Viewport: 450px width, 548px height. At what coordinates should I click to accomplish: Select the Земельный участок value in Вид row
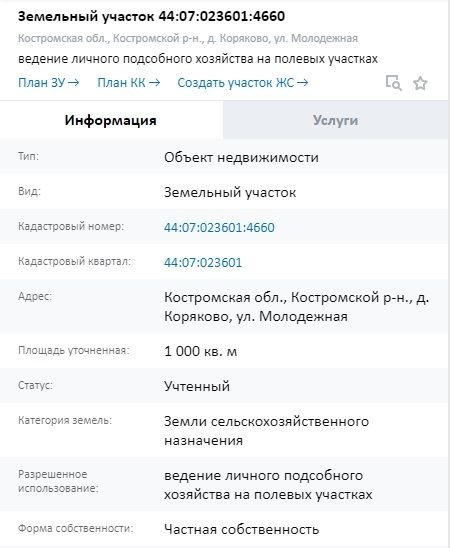click(230, 192)
